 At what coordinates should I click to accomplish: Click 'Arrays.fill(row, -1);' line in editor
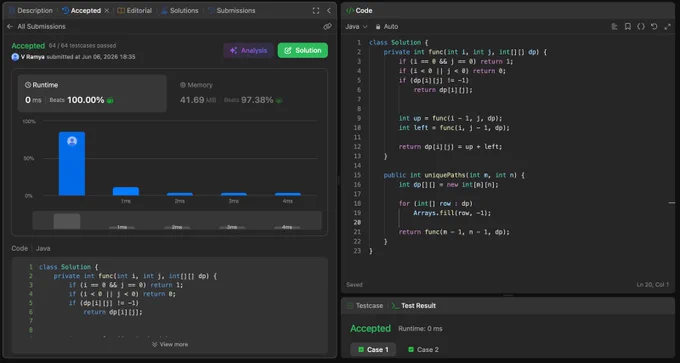[452, 213]
